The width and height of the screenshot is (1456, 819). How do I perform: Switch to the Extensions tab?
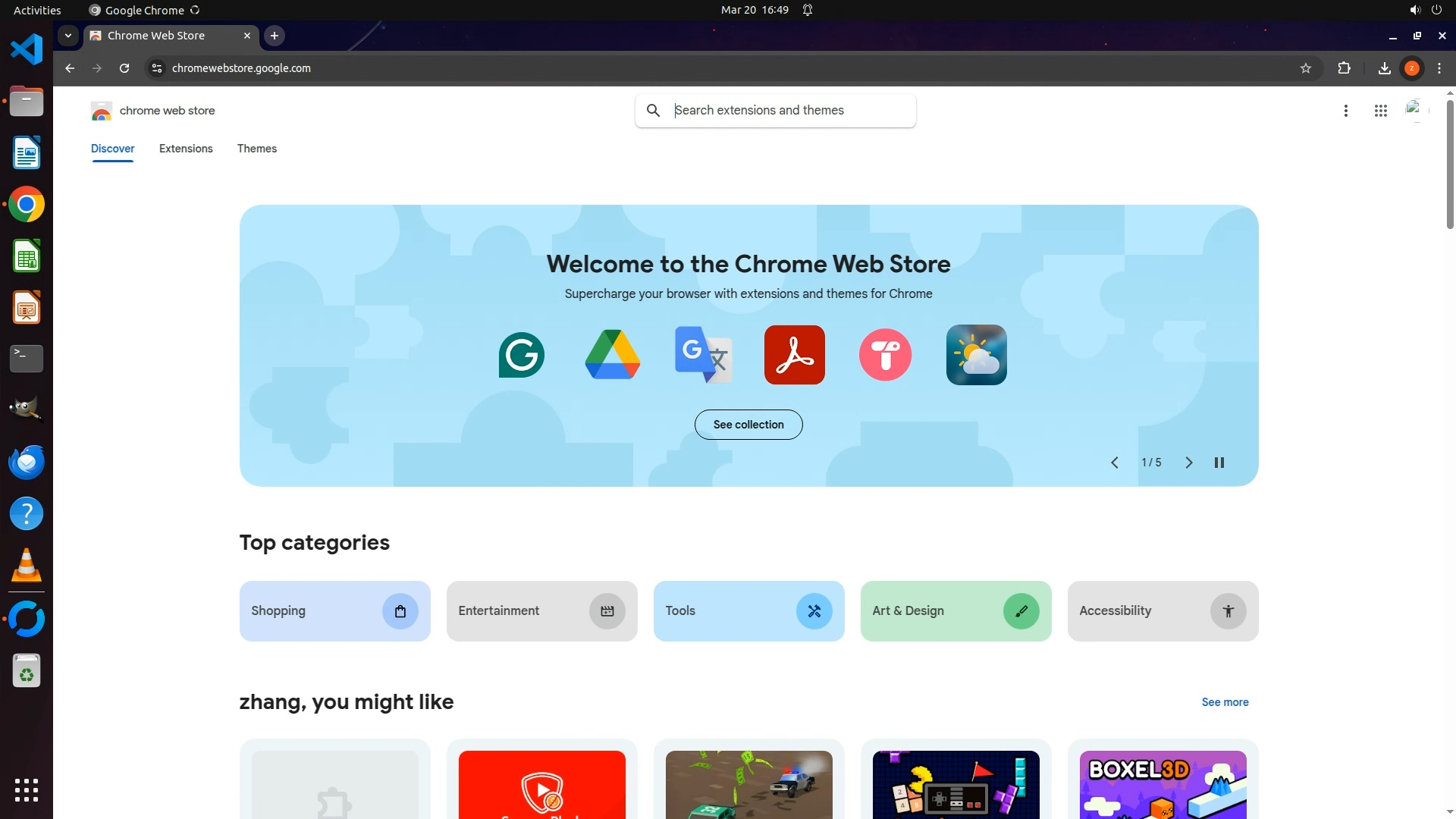(x=186, y=149)
